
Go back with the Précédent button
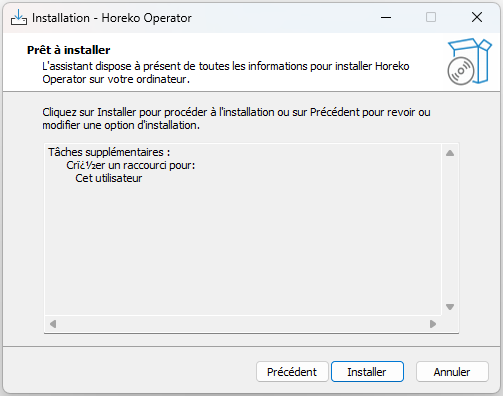coord(292,371)
